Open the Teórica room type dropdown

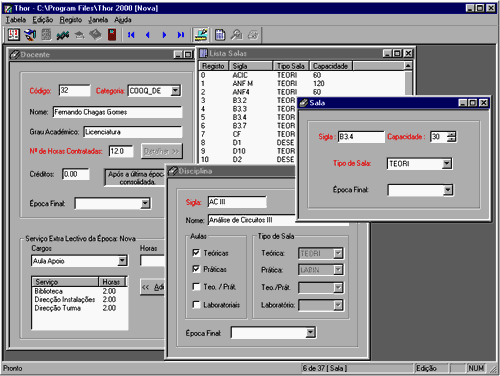click(x=338, y=253)
